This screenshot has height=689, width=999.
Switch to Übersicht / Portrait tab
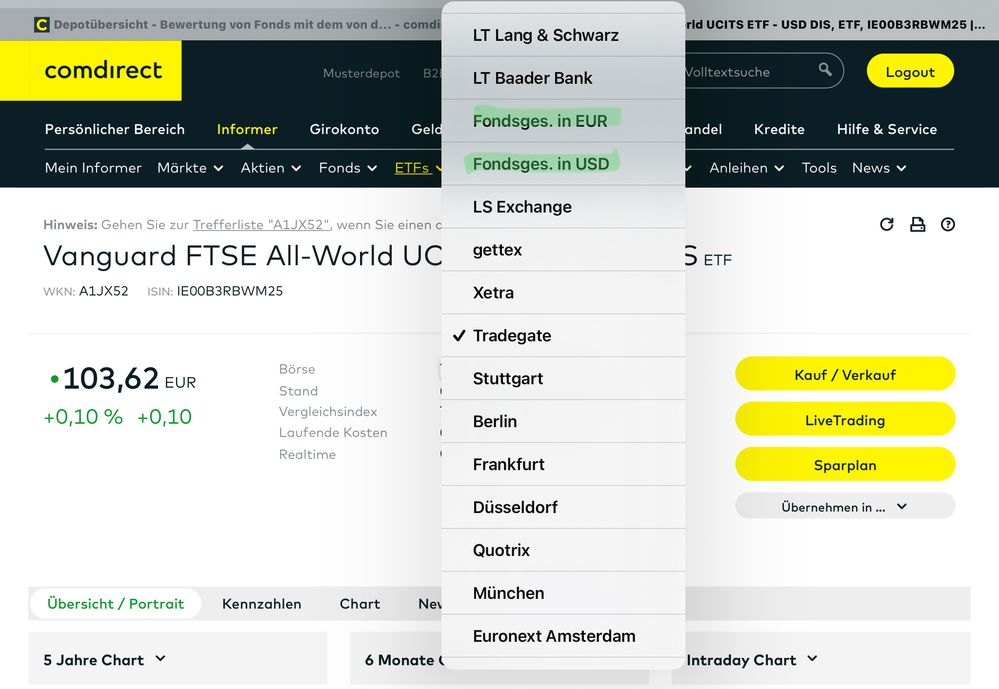pos(115,604)
